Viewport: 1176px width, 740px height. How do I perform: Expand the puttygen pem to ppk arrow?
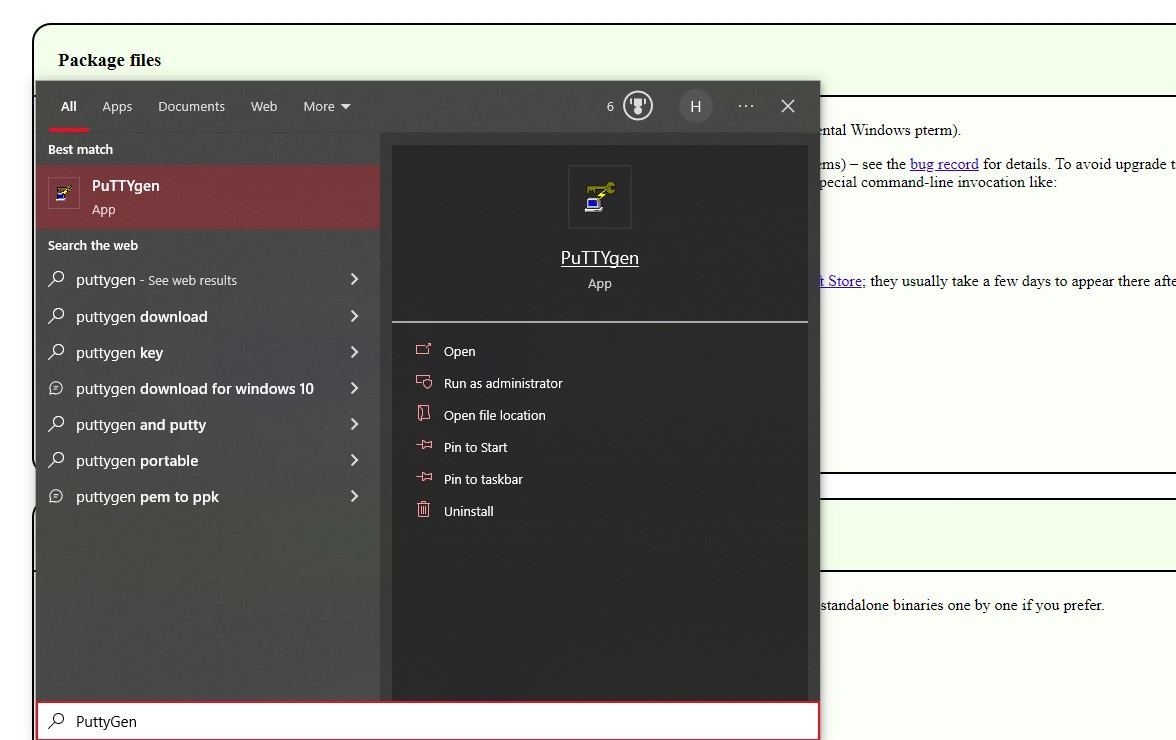click(x=354, y=496)
